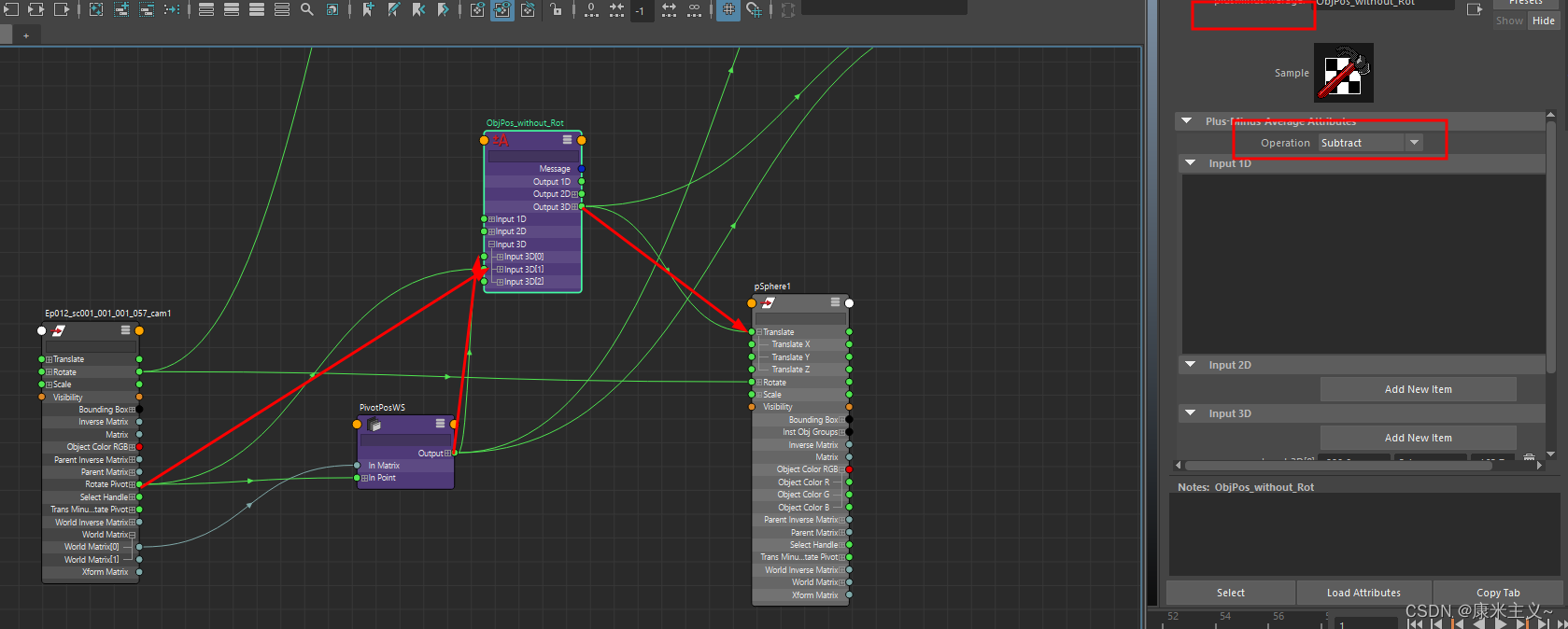The height and width of the screenshot is (629, 1568).
Task: Collapse the Input 1D attribute section
Action: coord(1190,162)
